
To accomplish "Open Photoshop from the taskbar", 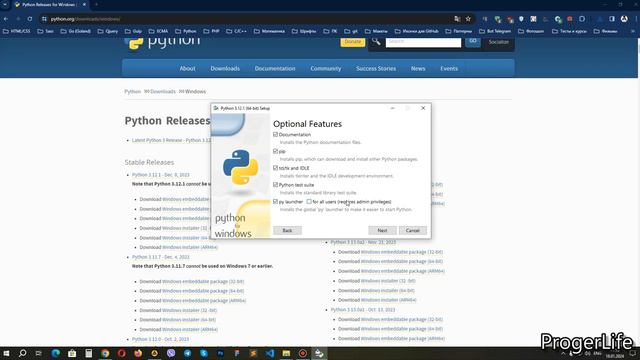I will 220,353.
